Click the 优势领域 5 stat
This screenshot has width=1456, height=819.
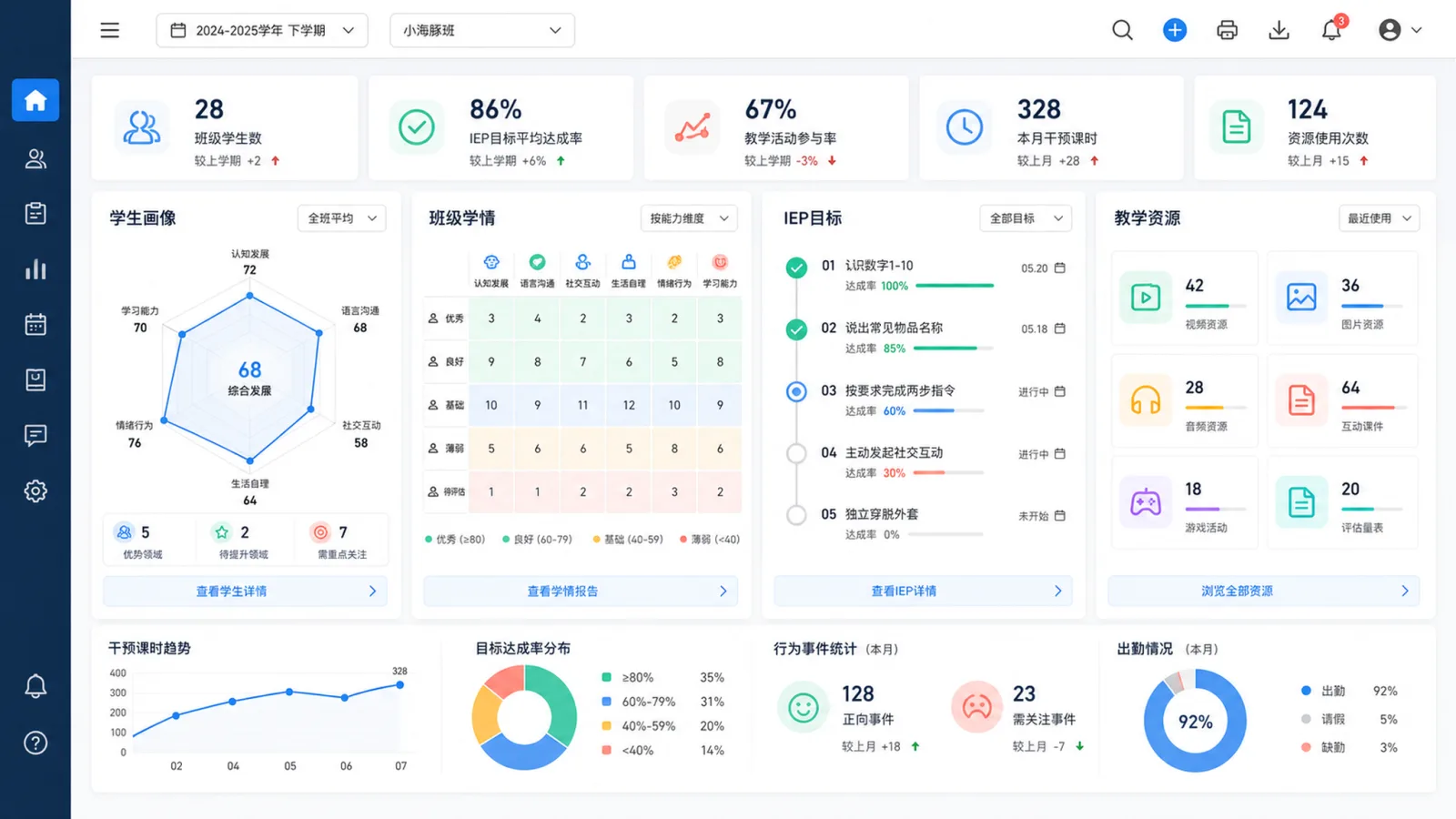[x=142, y=541]
